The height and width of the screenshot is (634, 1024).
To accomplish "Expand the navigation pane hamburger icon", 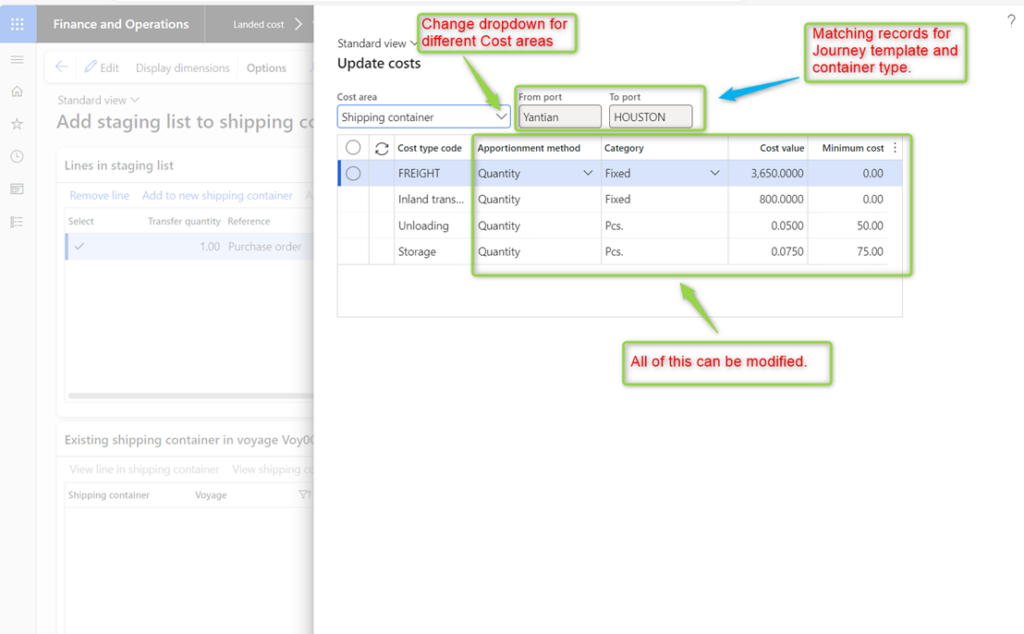I will coord(17,60).
